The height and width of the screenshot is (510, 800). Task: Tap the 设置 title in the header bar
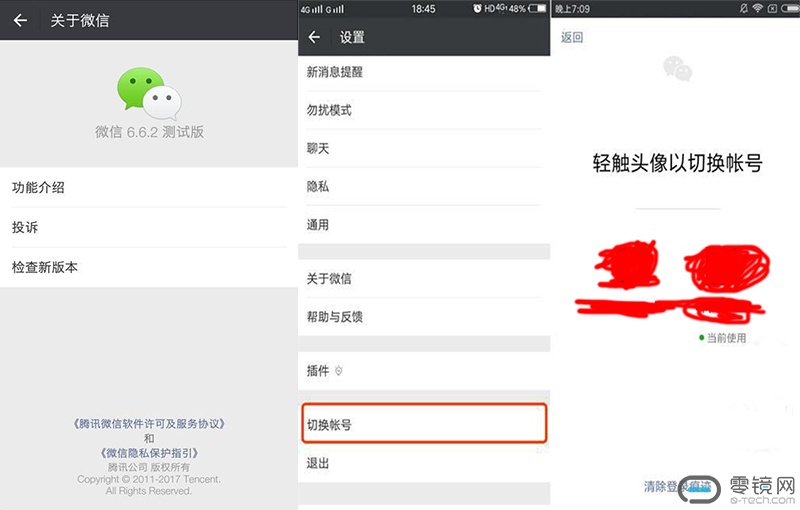point(352,37)
